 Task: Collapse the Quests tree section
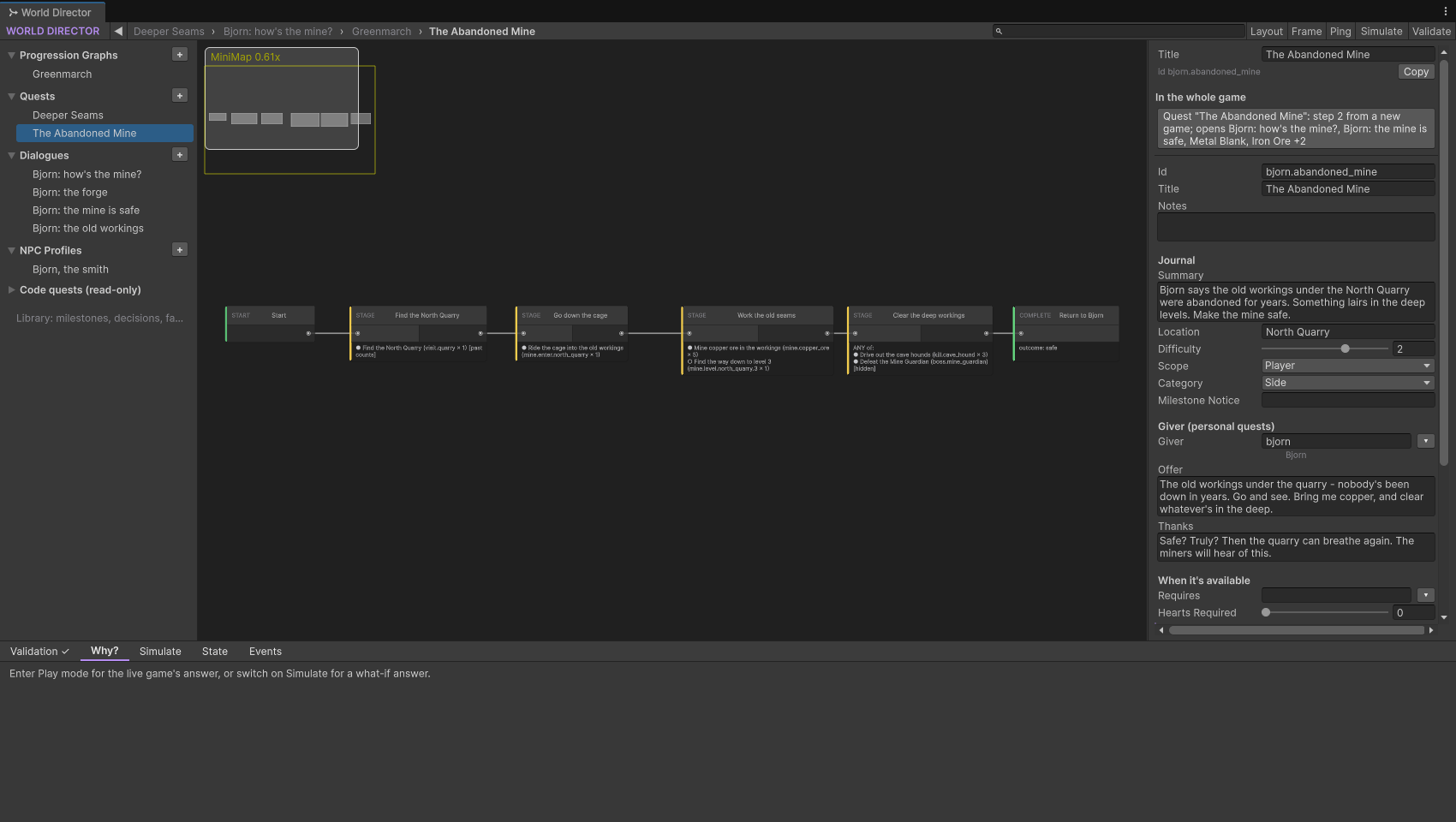click(x=12, y=97)
